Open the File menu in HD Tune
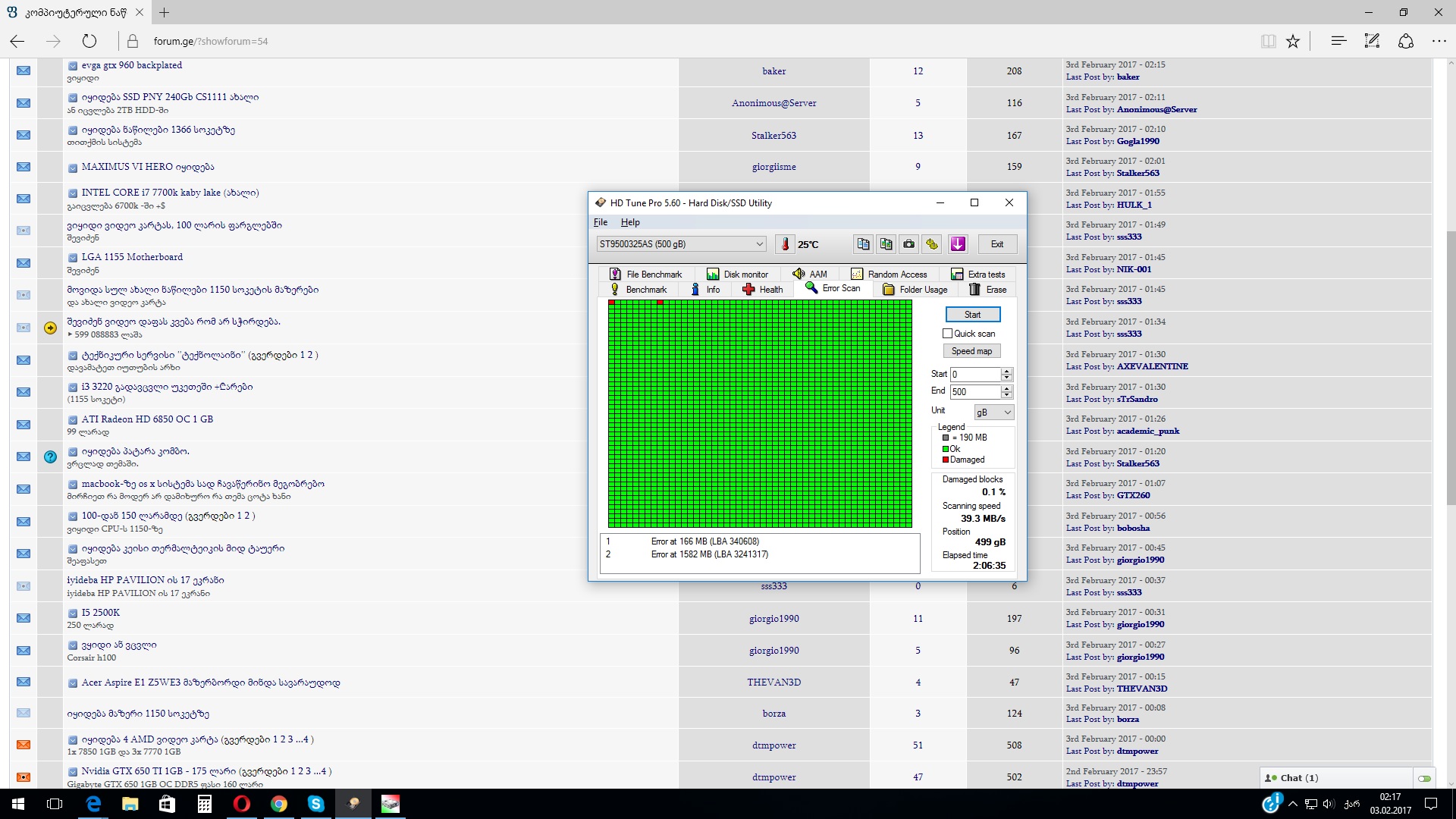 [600, 222]
